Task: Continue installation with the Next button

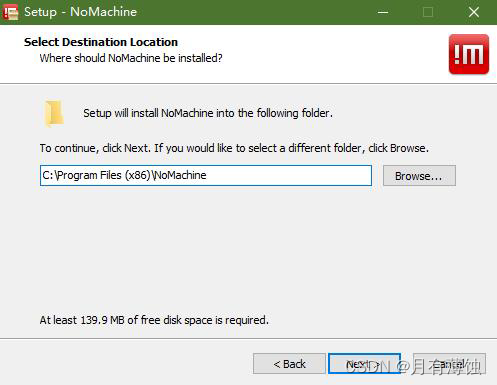Action: click(364, 364)
